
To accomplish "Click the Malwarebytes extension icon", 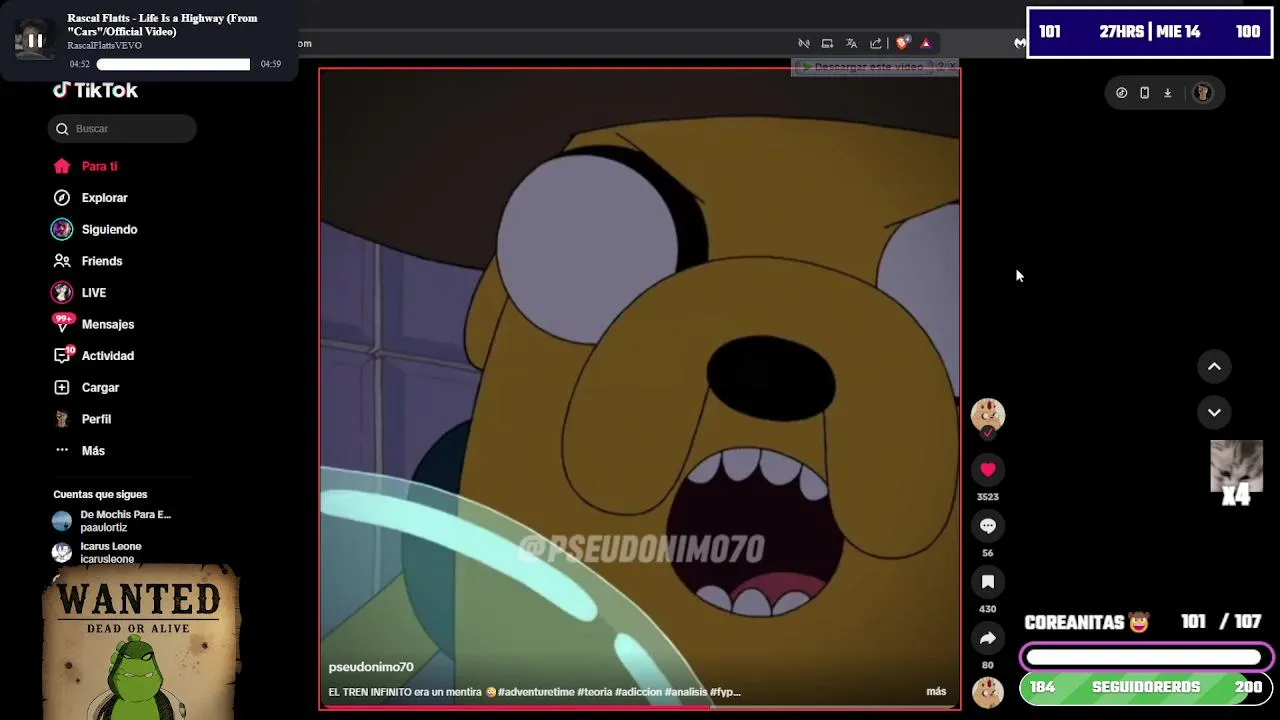I will point(1019,43).
